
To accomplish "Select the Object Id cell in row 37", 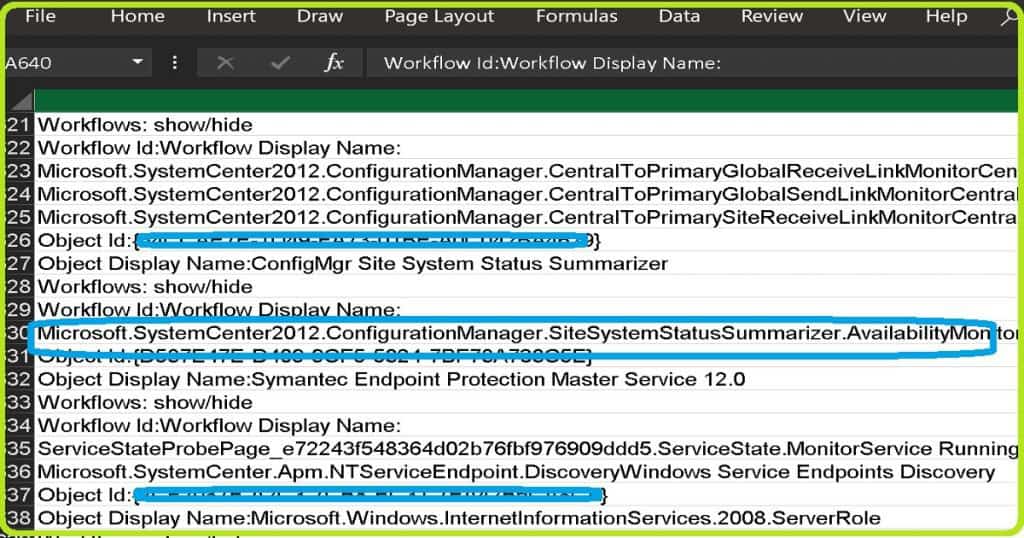I will click(526, 495).
